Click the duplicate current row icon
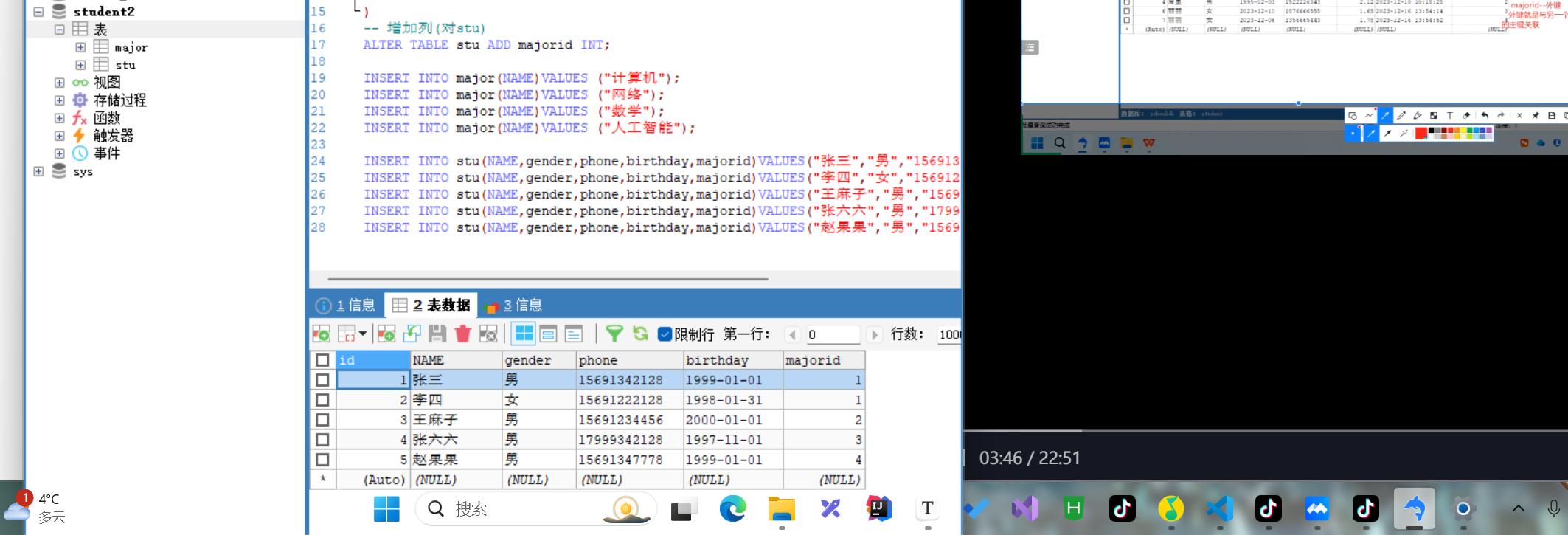 click(x=412, y=334)
